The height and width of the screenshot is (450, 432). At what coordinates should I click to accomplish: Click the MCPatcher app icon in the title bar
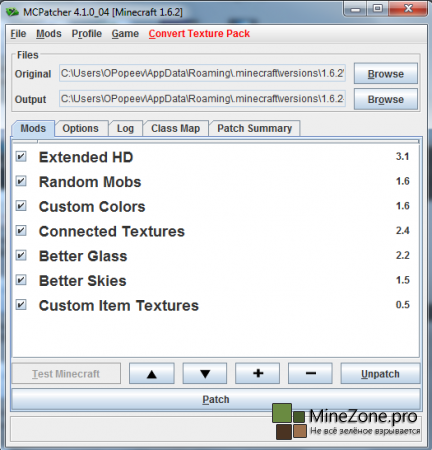13,12
